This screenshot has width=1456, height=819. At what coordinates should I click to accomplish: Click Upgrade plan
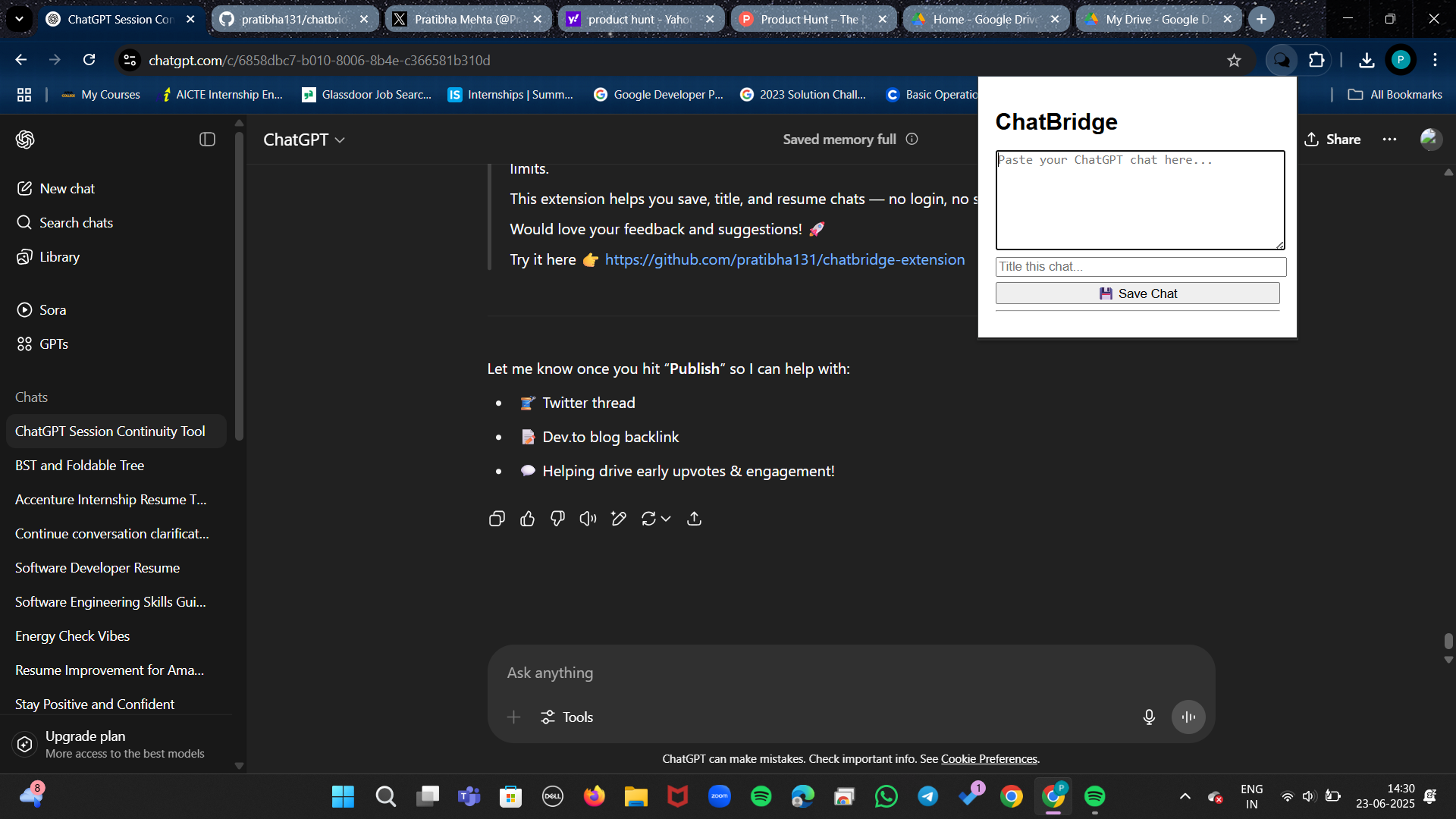(x=117, y=744)
